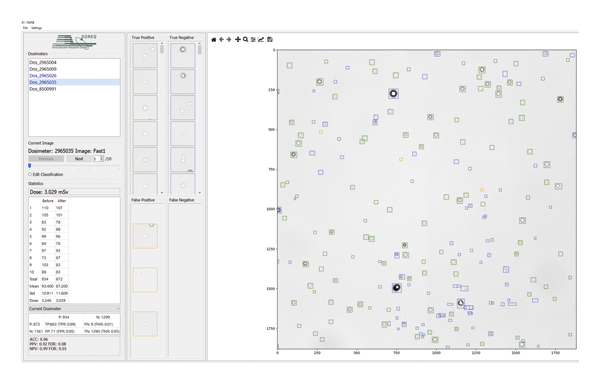This screenshot has height=384, width=600.
Task: Save the figure with the disk icon
Action: (x=270, y=39)
